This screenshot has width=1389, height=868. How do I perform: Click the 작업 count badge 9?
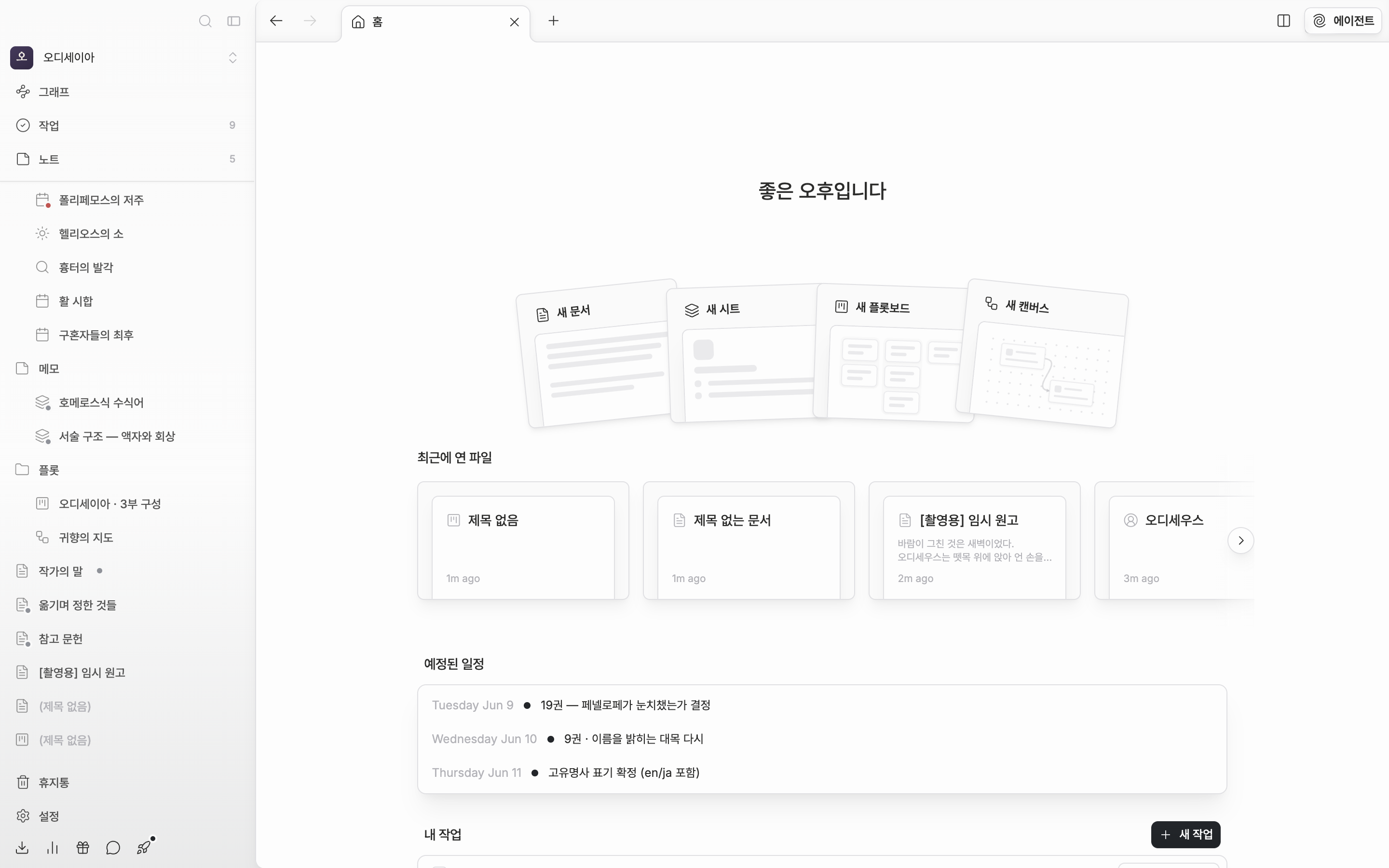click(x=232, y=125)
